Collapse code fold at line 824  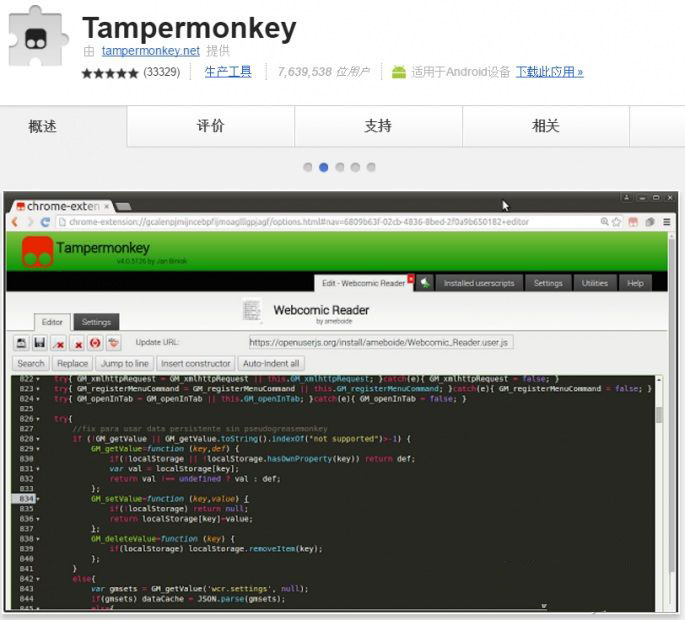pyautogui.click(x=38, y=399)
